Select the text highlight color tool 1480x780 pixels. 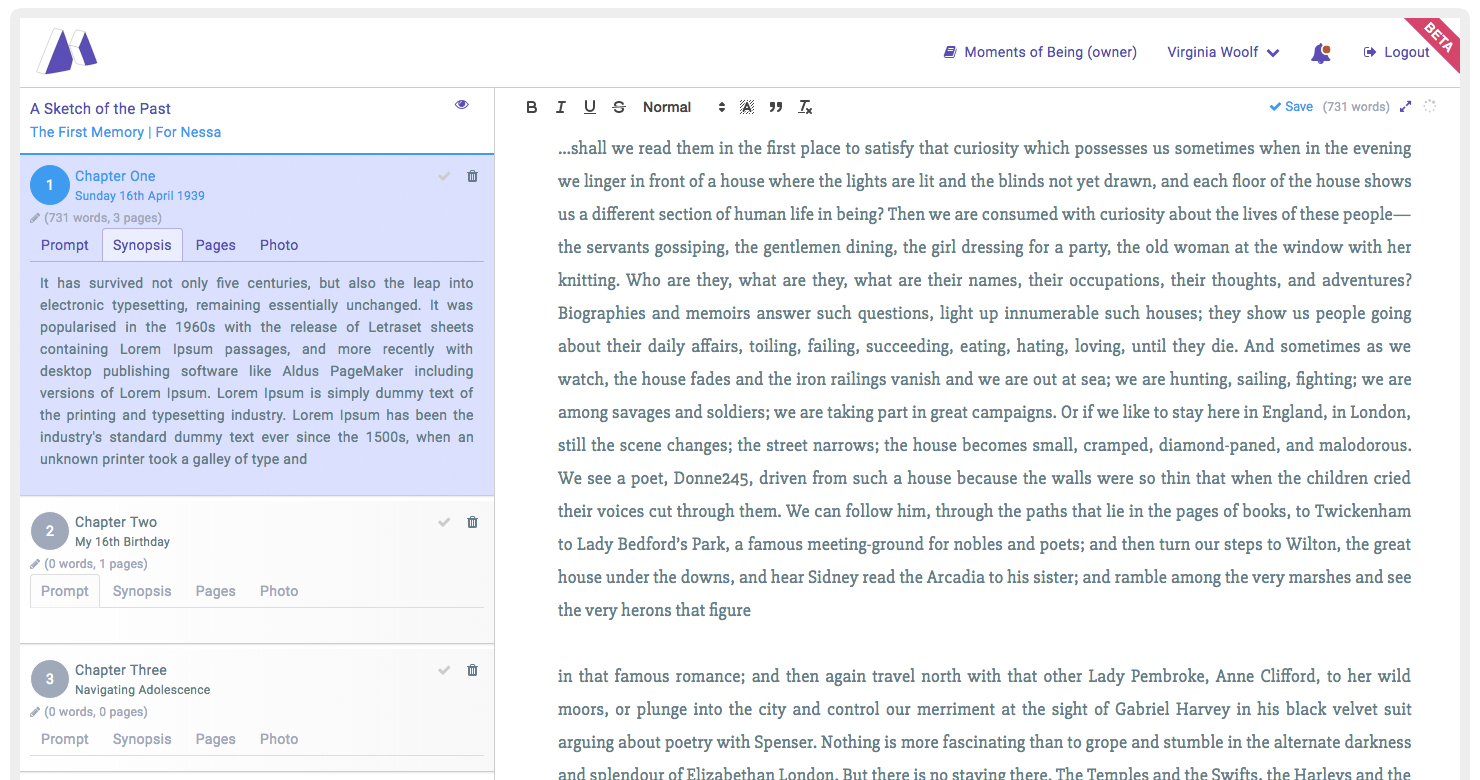(747, 107)
